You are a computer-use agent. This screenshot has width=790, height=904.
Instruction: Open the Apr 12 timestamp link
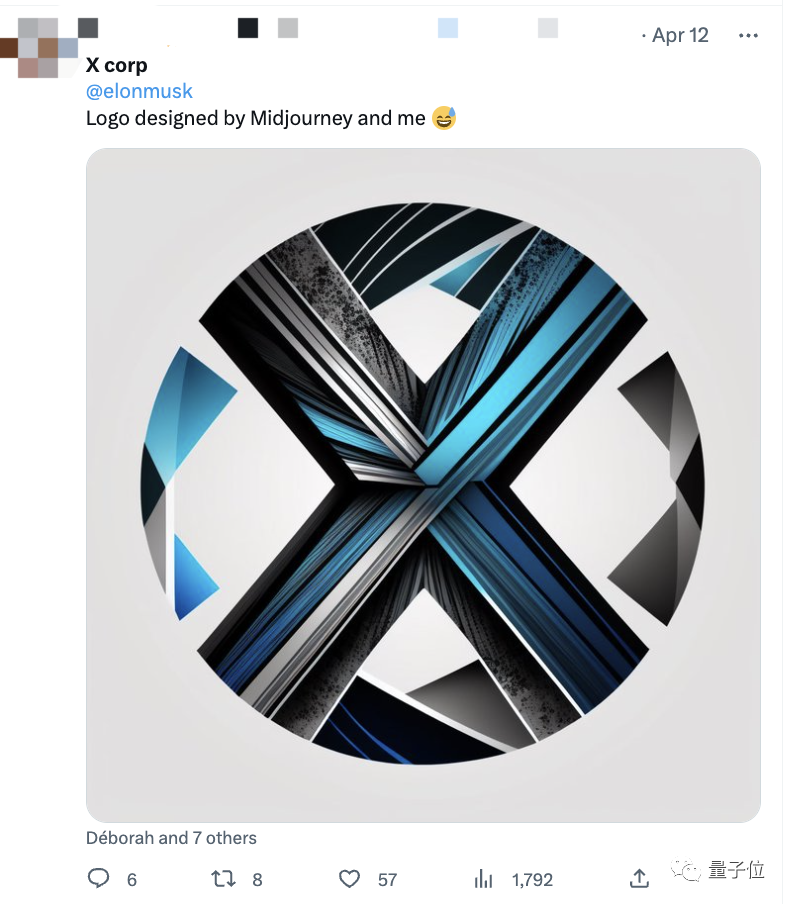pos(680,36)
